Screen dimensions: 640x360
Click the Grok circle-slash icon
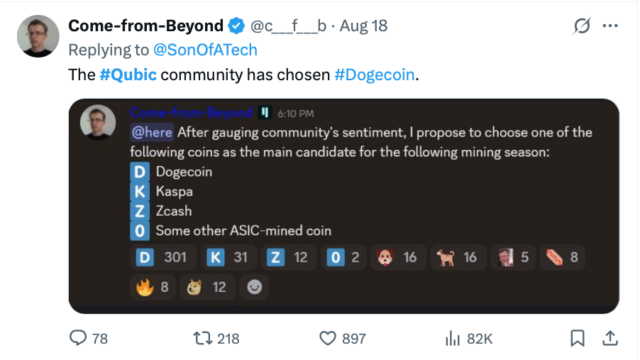pos(581,26)
